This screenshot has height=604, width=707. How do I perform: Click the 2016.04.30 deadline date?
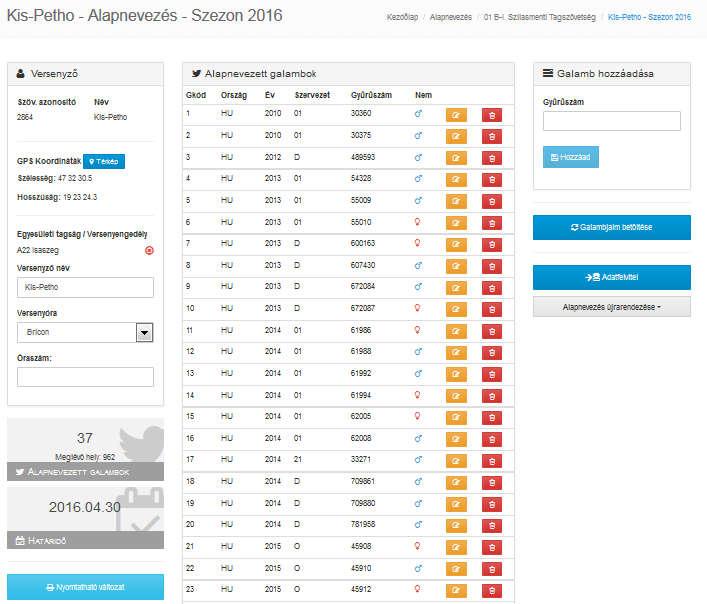pyautogui.click(x=85, y=507)
